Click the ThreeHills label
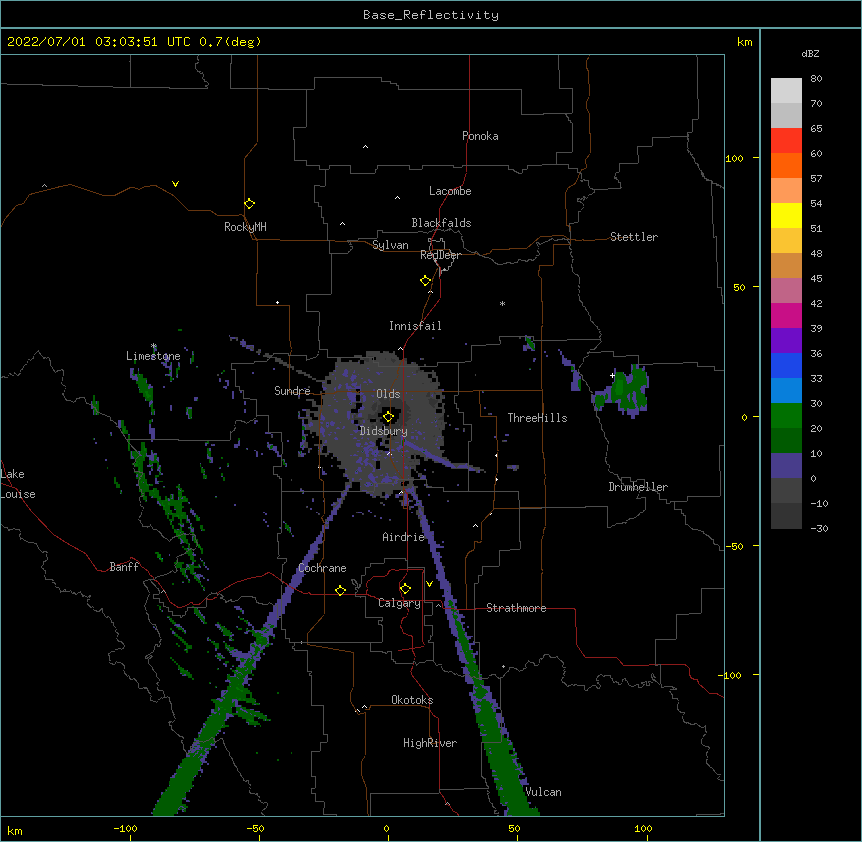Screen dimensions: 862x842 tap(537, 418)
